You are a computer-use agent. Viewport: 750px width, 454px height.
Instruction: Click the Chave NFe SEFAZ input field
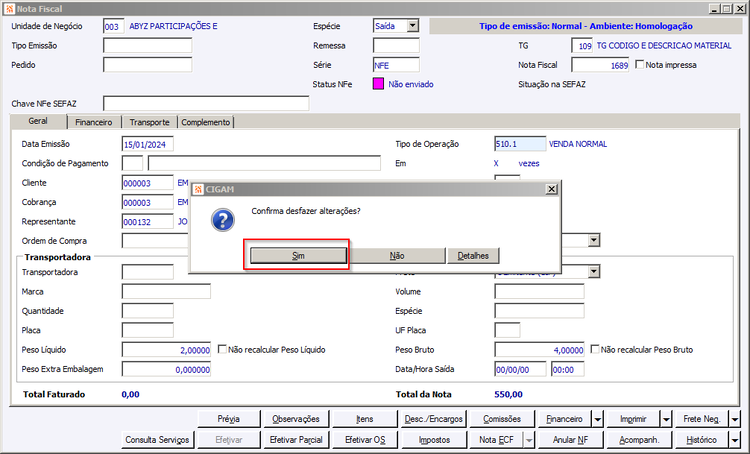coord(206,103)
